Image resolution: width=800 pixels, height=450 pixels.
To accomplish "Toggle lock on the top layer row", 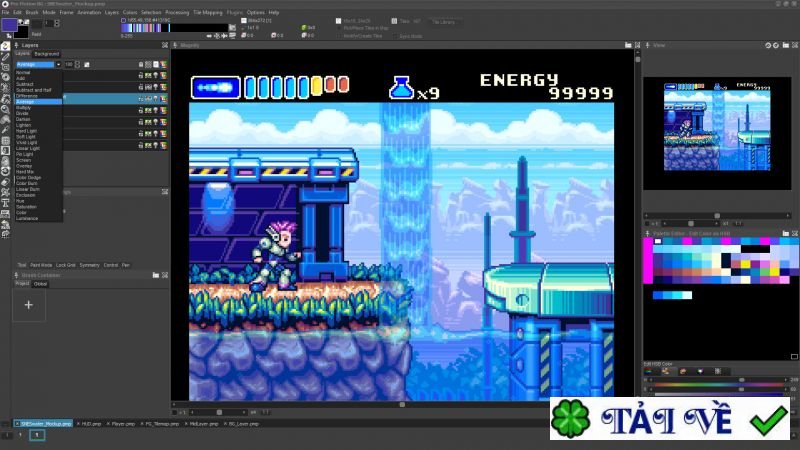I will tap(140, 76).
